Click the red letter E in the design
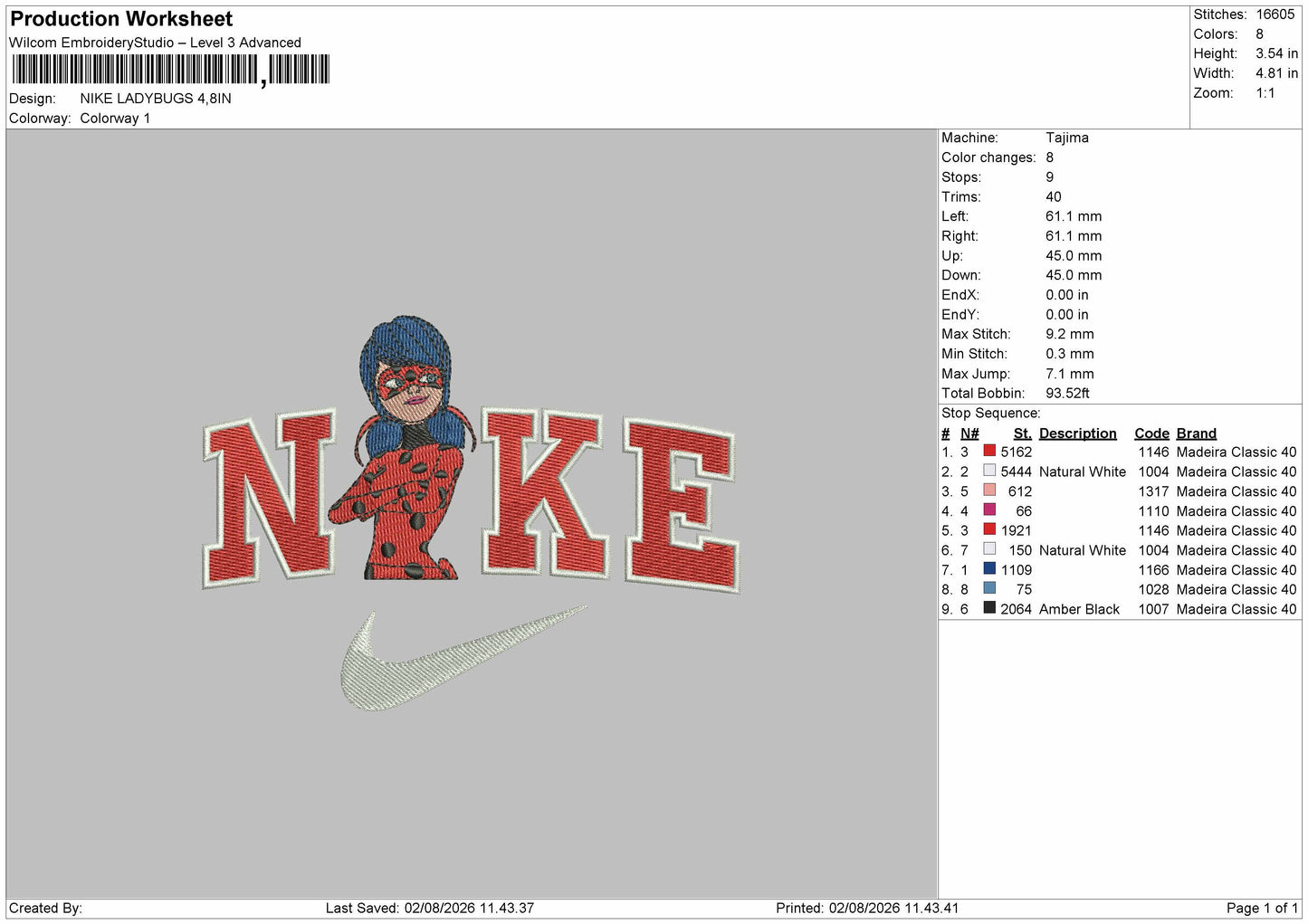 (683, 503)
